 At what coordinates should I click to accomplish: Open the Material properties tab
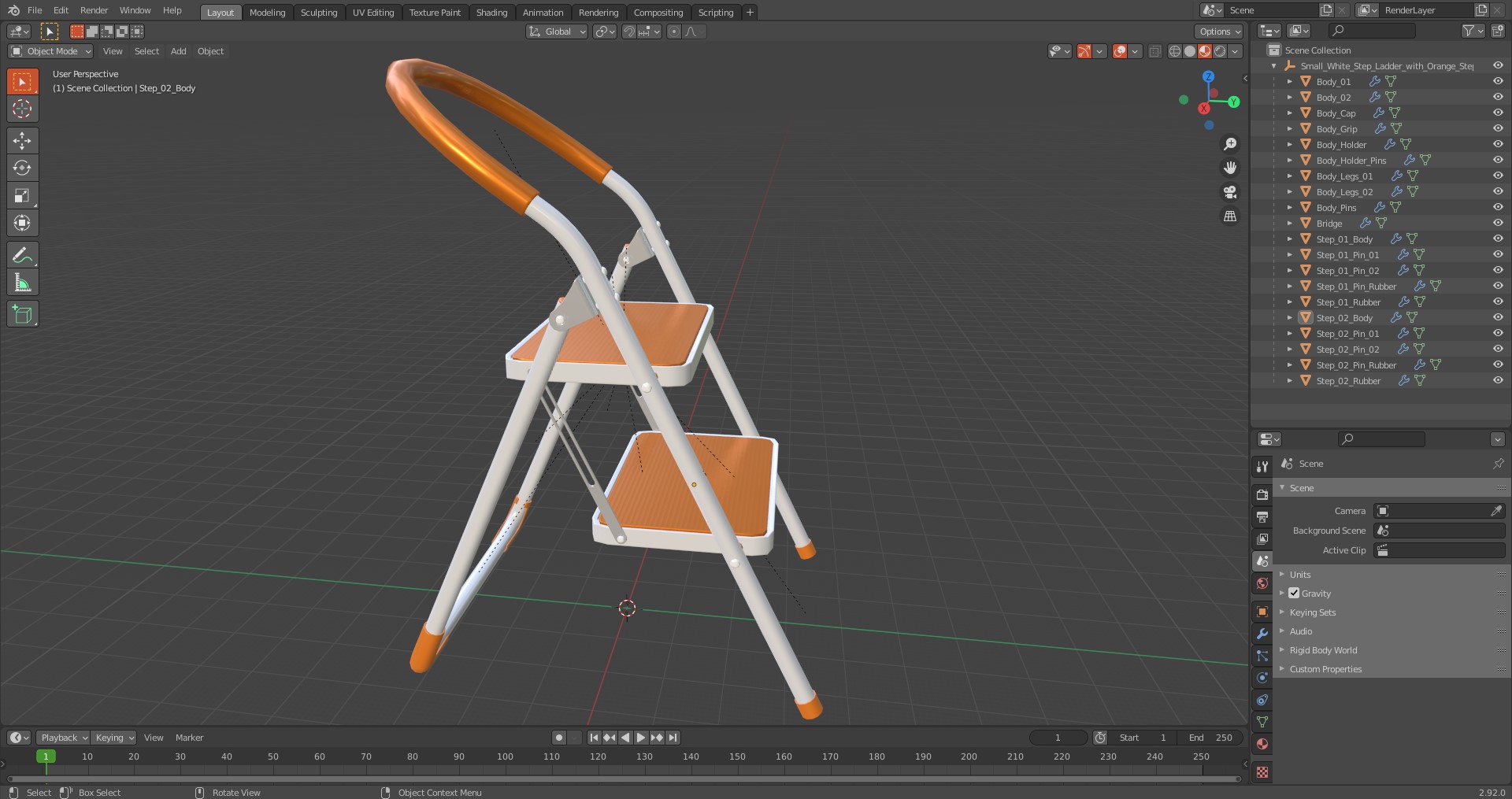pyautogui.click(x=1262, y=744)
